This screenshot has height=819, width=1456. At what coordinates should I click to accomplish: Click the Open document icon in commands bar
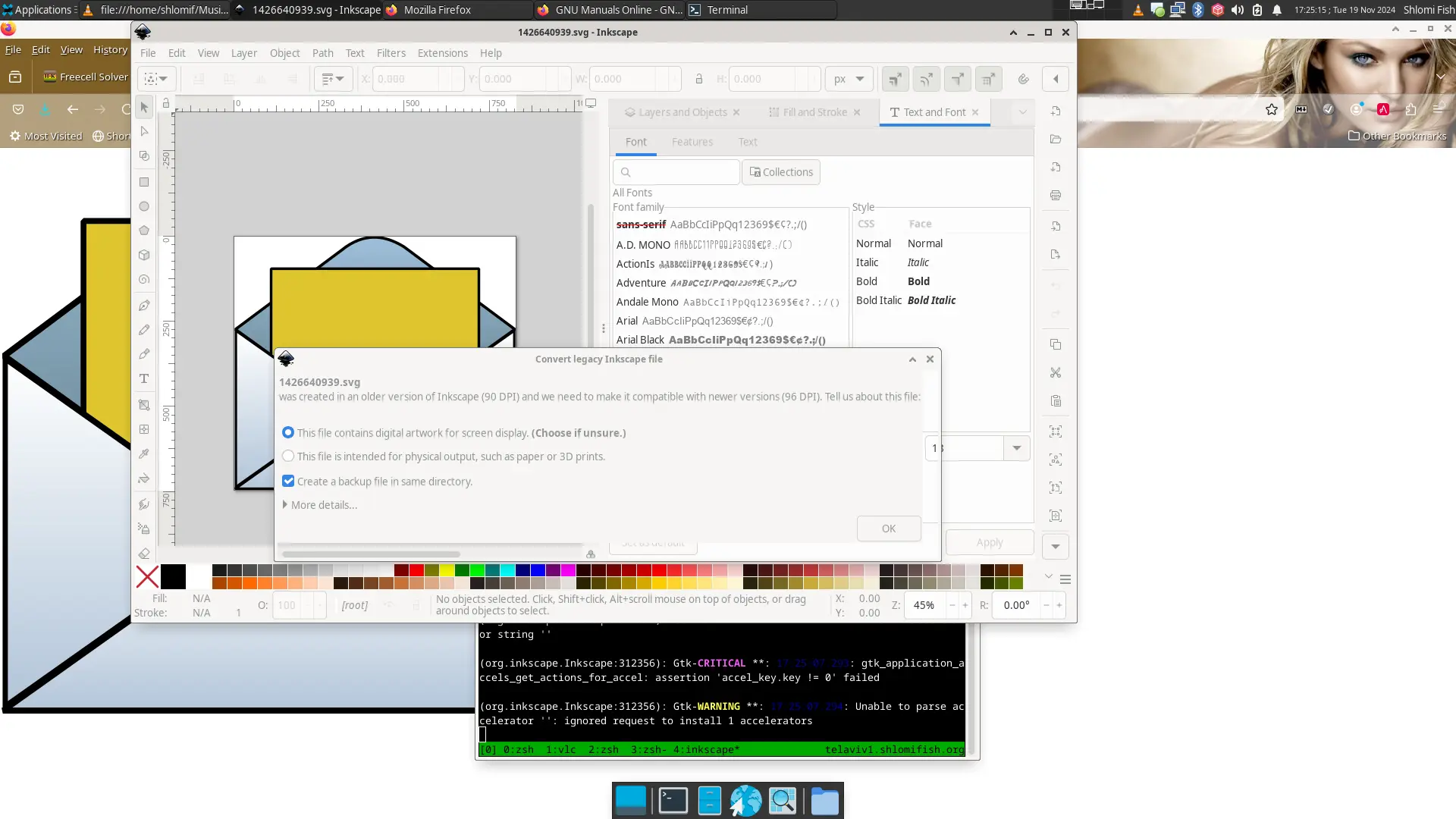click(1056, 140)
